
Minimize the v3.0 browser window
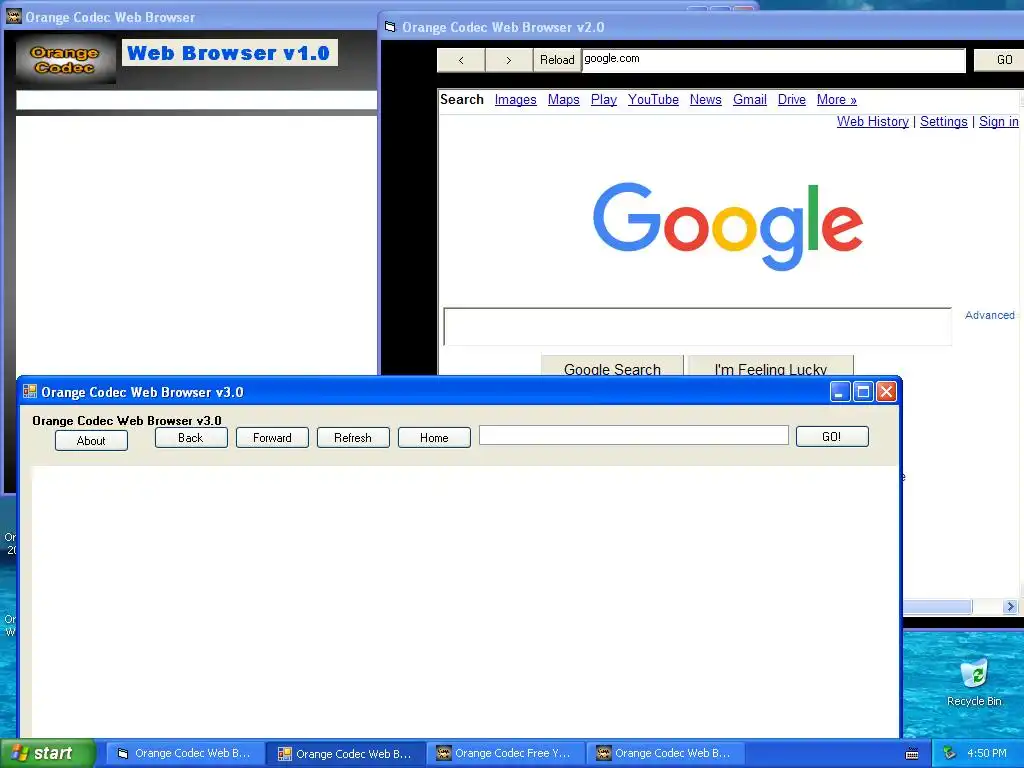click(839, 391)
